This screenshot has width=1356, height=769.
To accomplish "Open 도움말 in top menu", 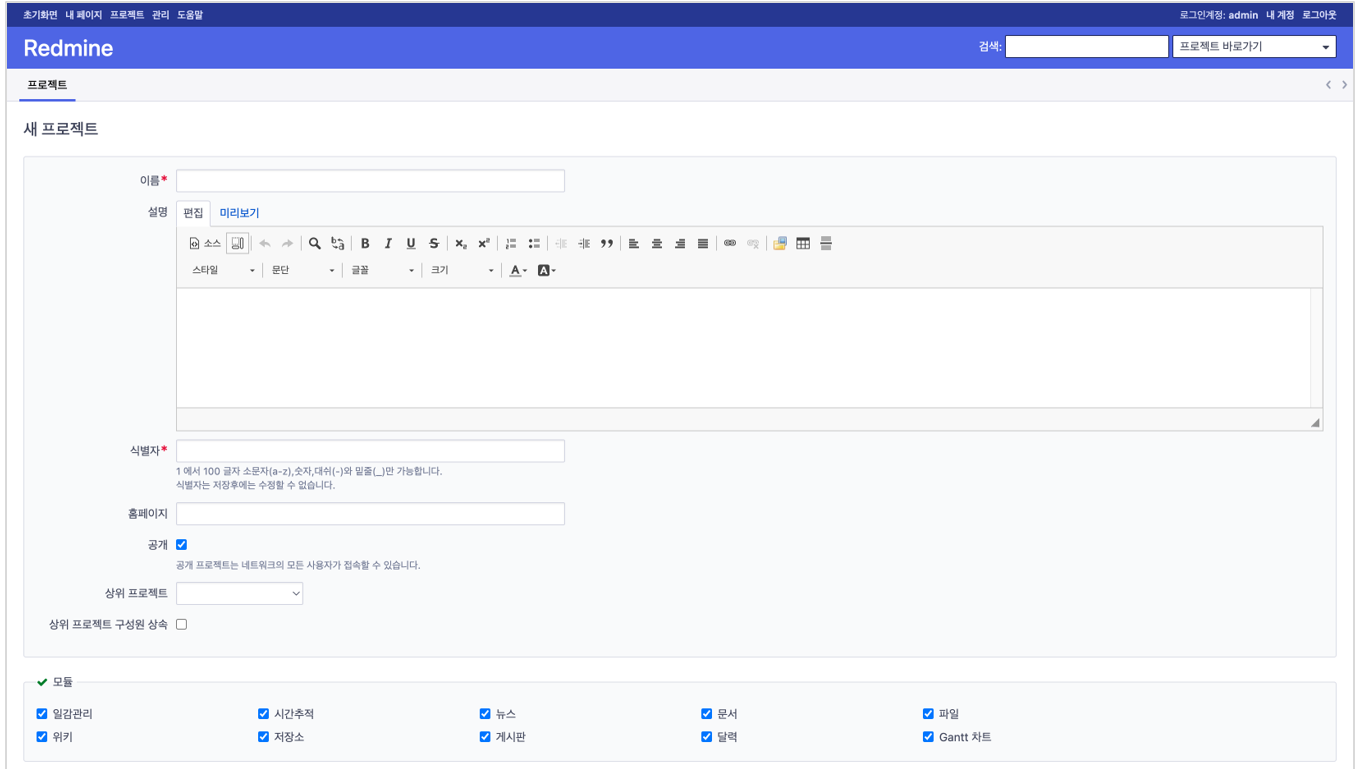I will point(190,15).
